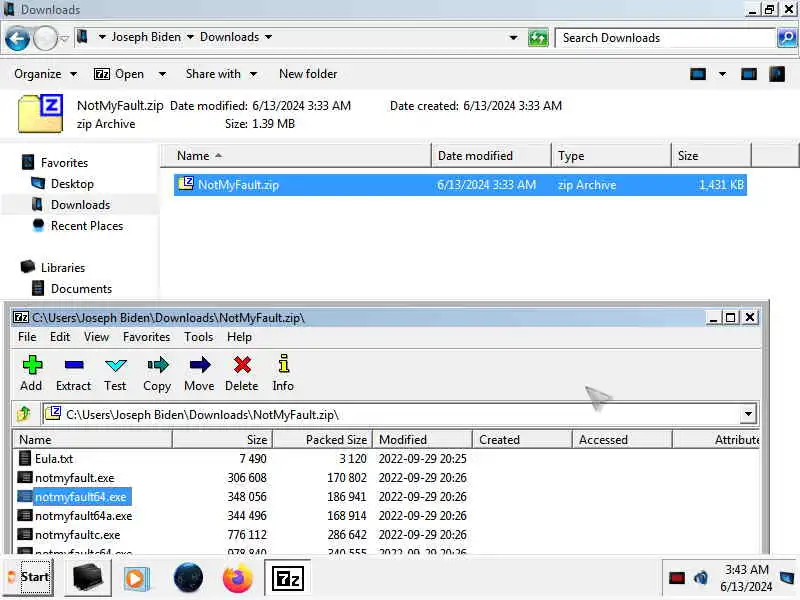The height and width of the screenshot is (600, 800).
Task: Launch Windows Media Player from taskbar
Action: coord(136,578)
